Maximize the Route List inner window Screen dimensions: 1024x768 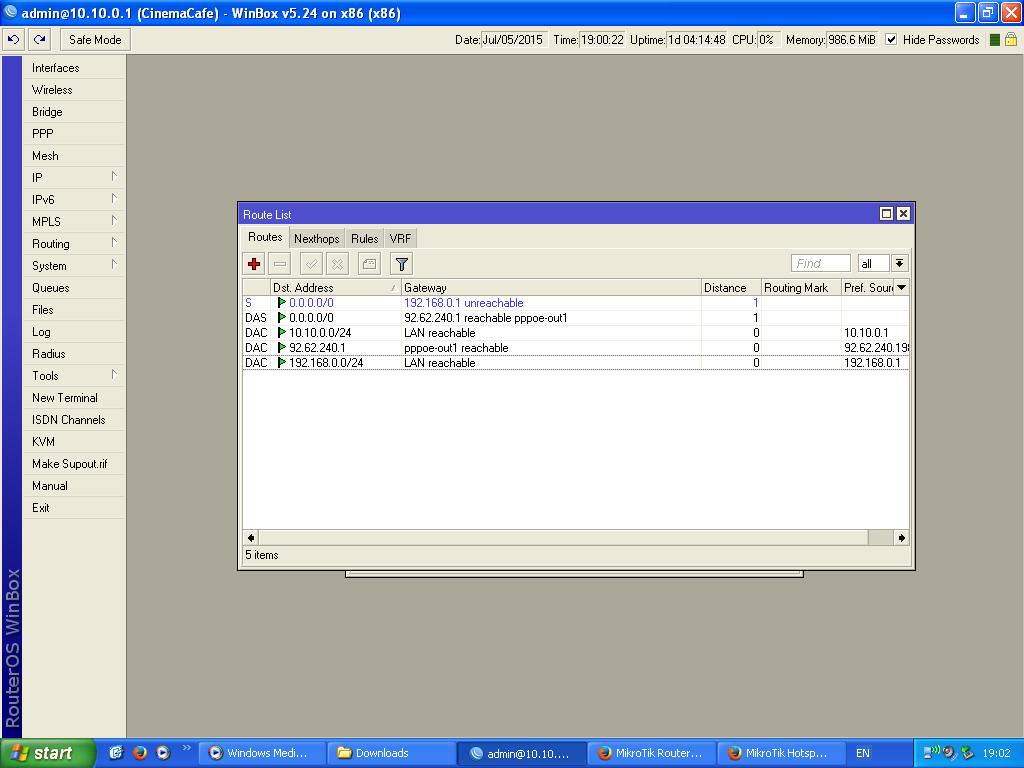pos(886,214)
